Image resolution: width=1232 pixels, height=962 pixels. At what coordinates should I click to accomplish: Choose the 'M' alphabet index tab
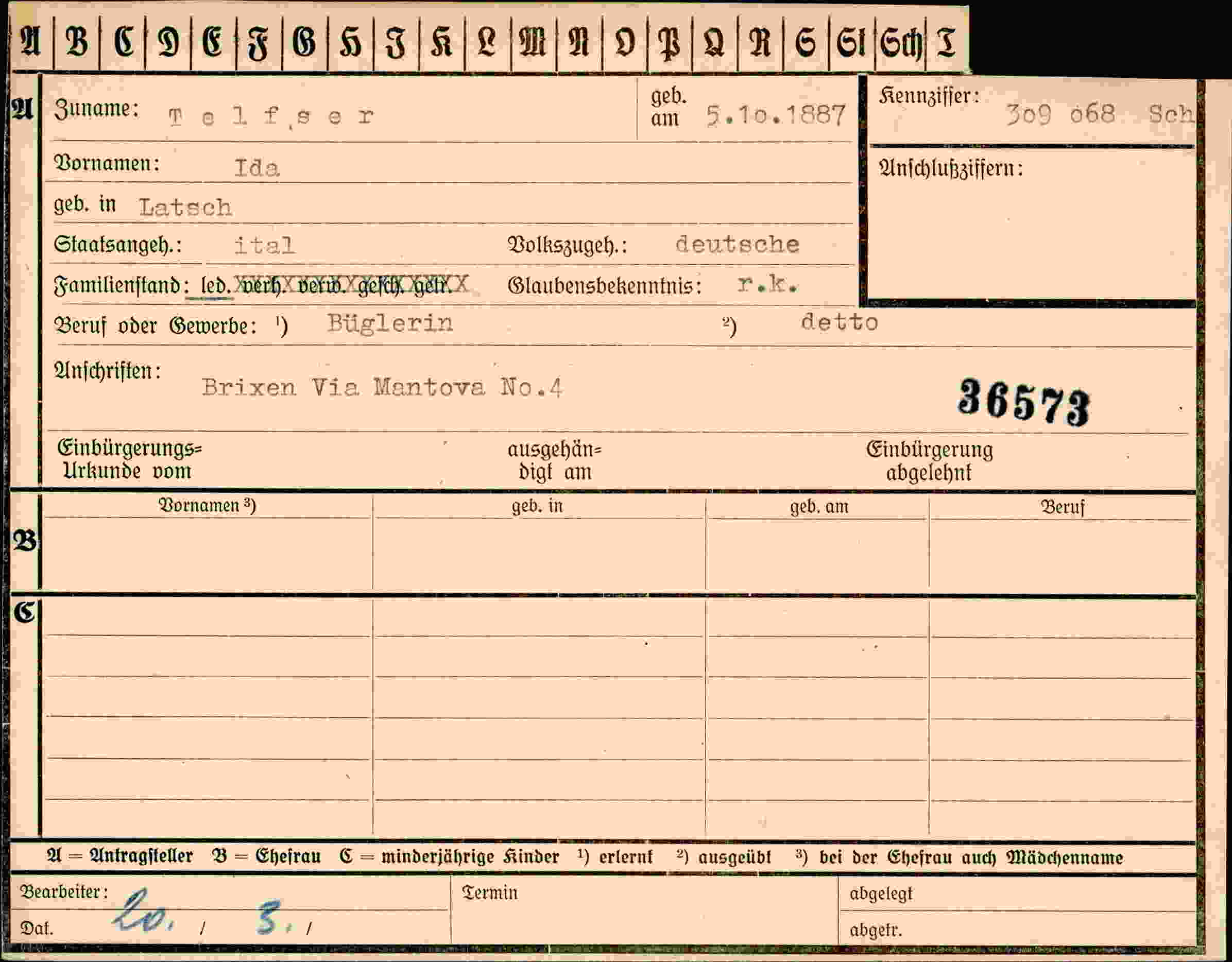(533, 42)
